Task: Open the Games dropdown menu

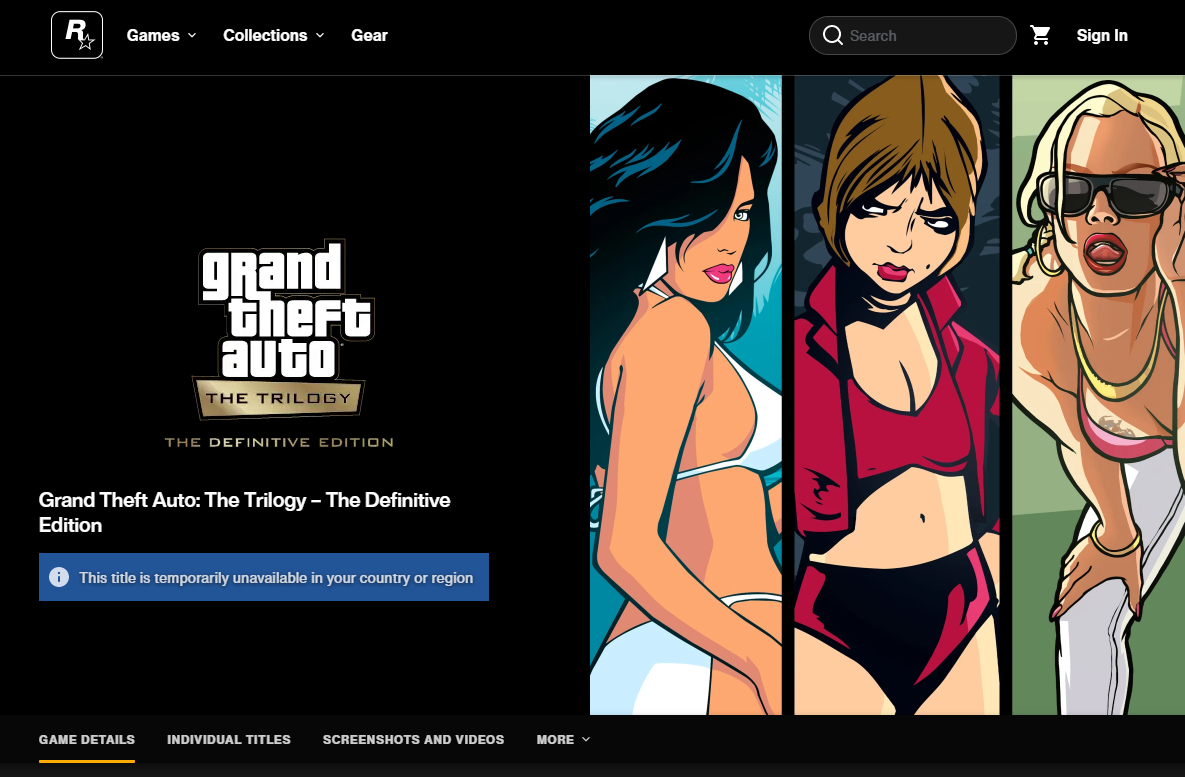Action: pos(160,35)
